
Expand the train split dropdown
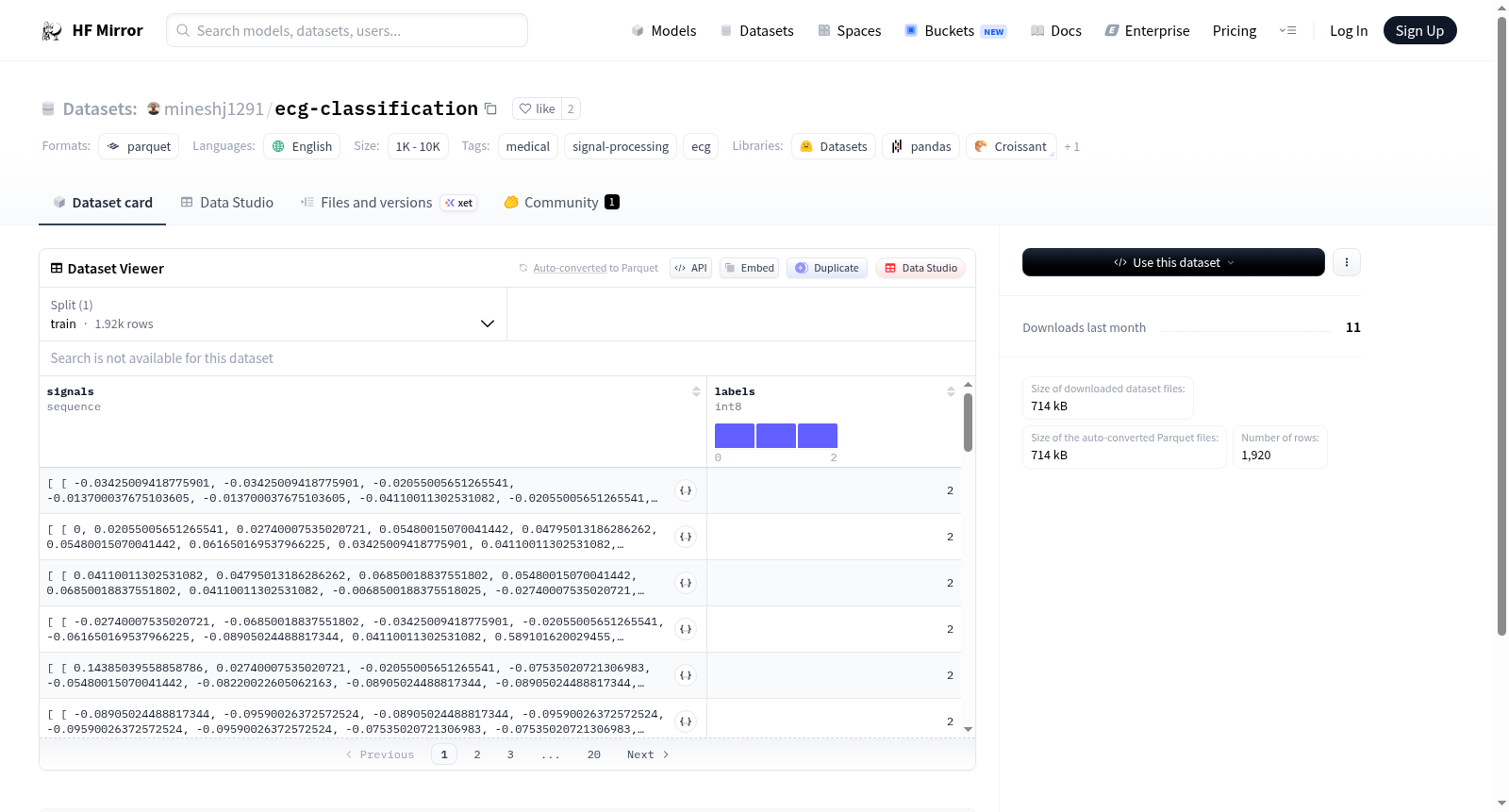coord(273,314)
